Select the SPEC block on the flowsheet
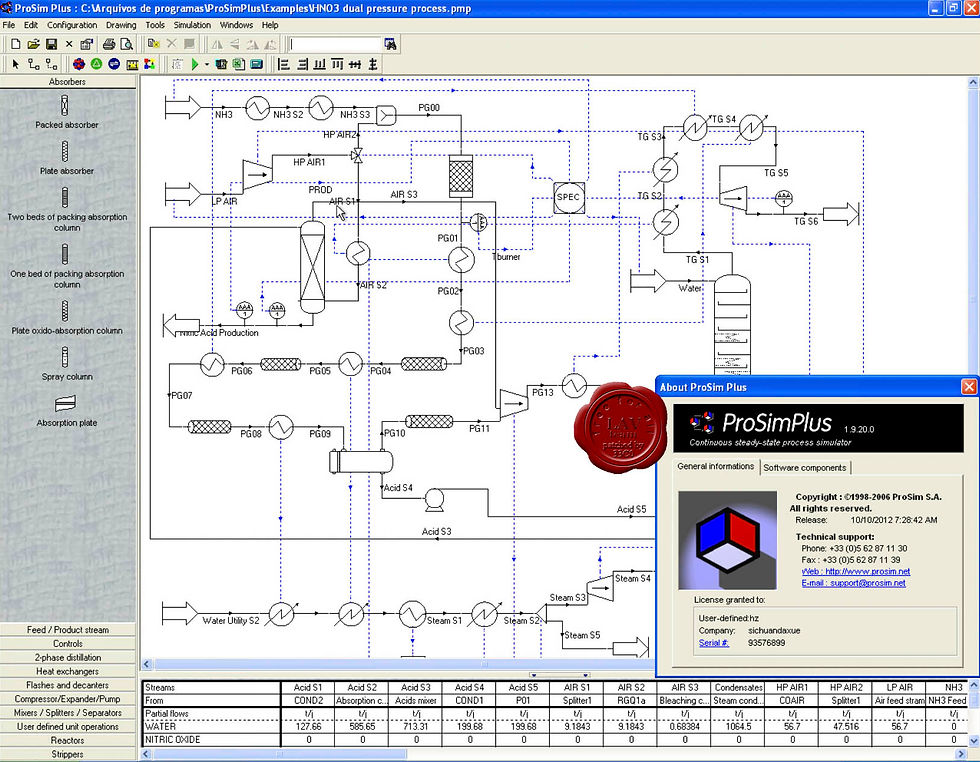980x762 pixels. click(569, 198)
